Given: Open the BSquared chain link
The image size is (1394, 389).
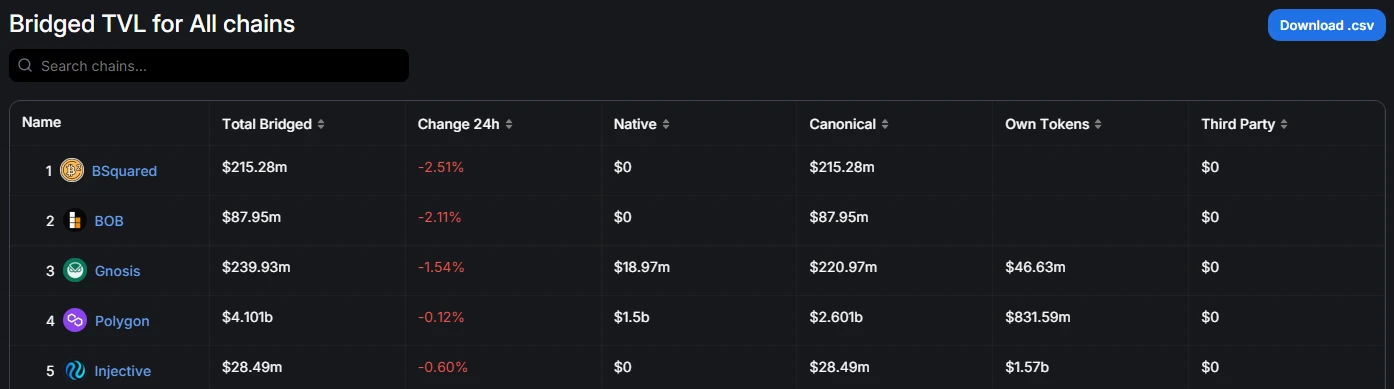Looking at the screenshot, I should tap(124, 171).
